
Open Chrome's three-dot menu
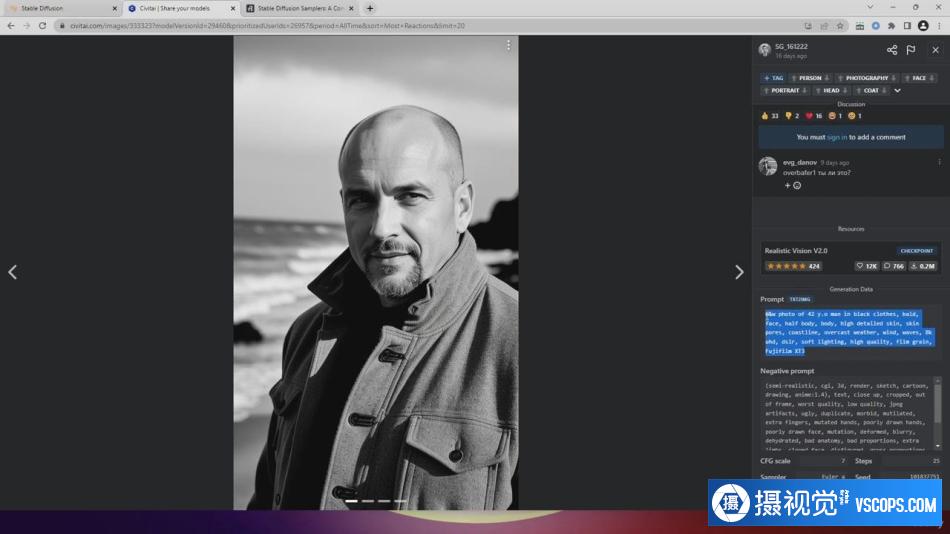click(x=939, y=26)
